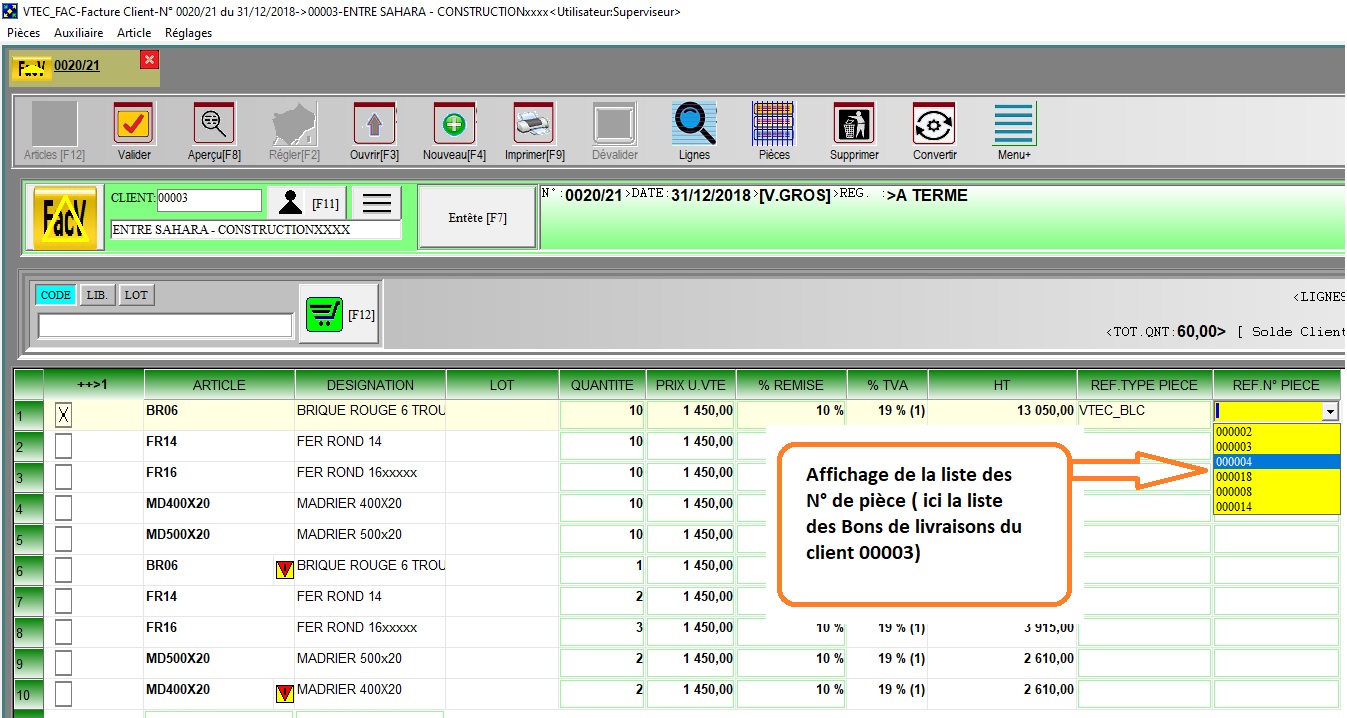Open the Menu+ icon

pyautogui.click(x=1014, y=124)
